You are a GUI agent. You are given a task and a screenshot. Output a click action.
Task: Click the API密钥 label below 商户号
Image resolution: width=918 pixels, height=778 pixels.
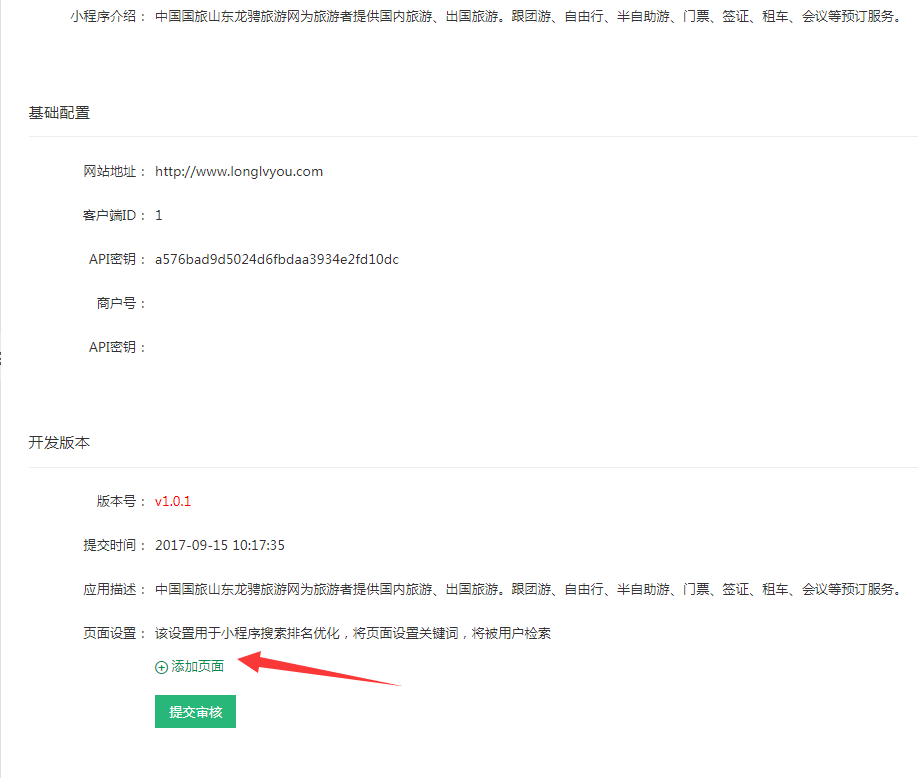tap(117, 347)
